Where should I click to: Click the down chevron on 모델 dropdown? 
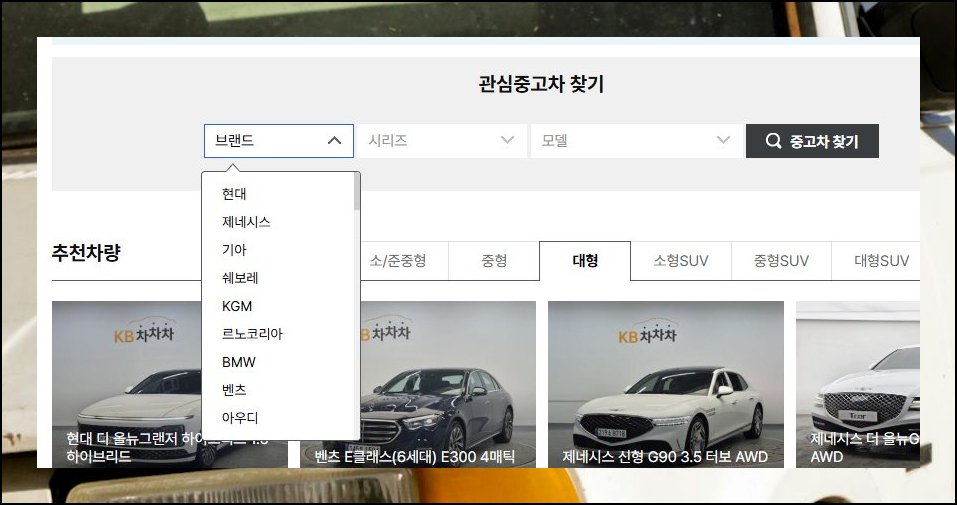coord(723,140)
